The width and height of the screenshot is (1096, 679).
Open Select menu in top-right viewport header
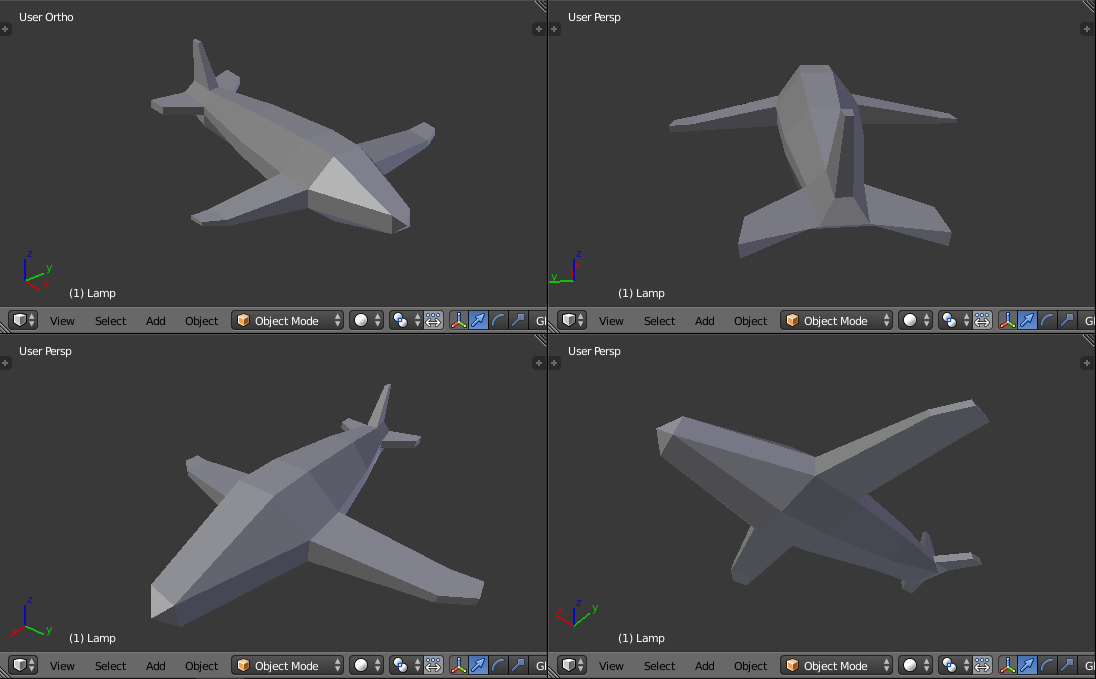coord(659,321)
